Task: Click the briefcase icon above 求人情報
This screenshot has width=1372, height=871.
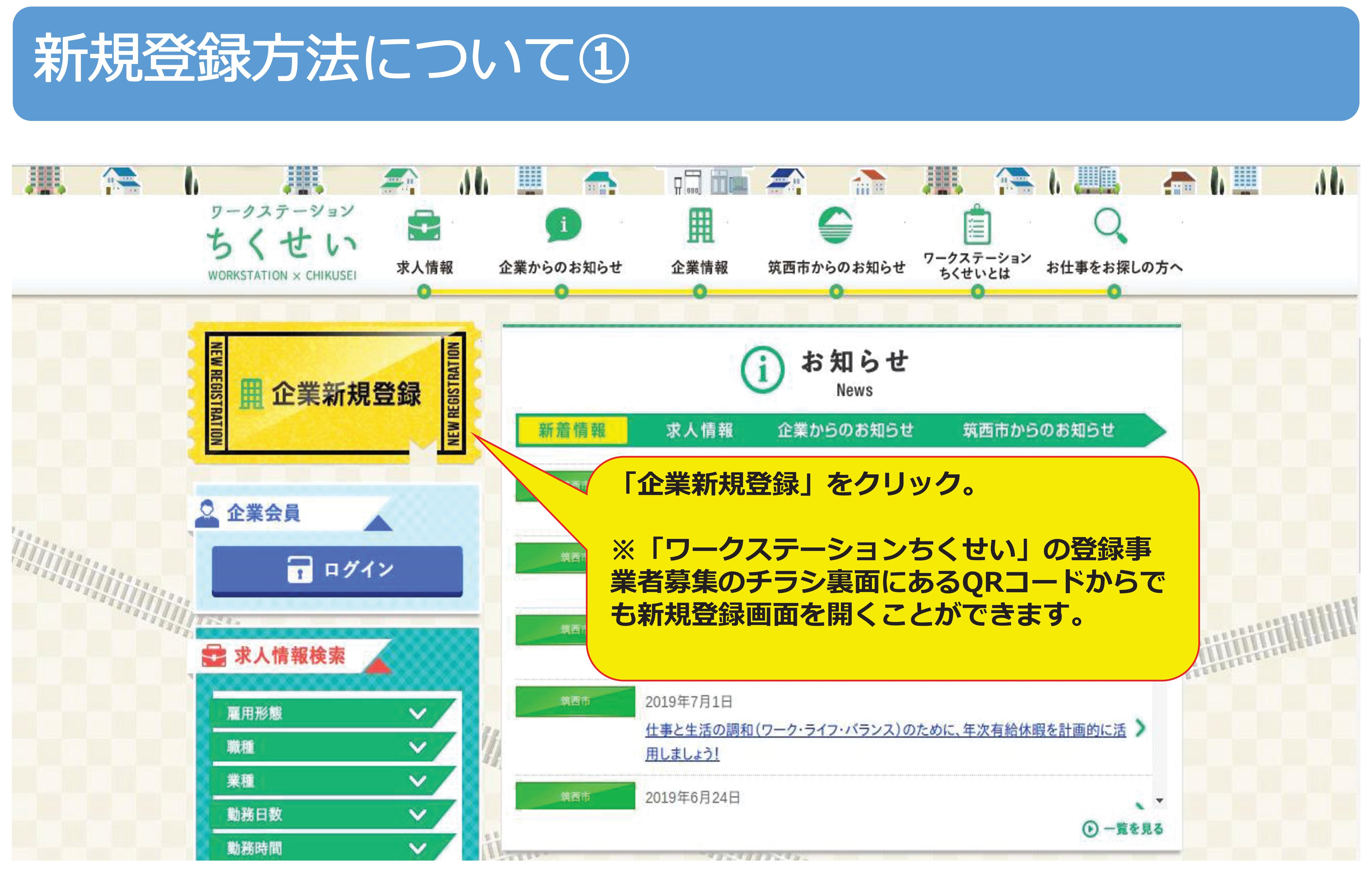Action: [424, 226]
